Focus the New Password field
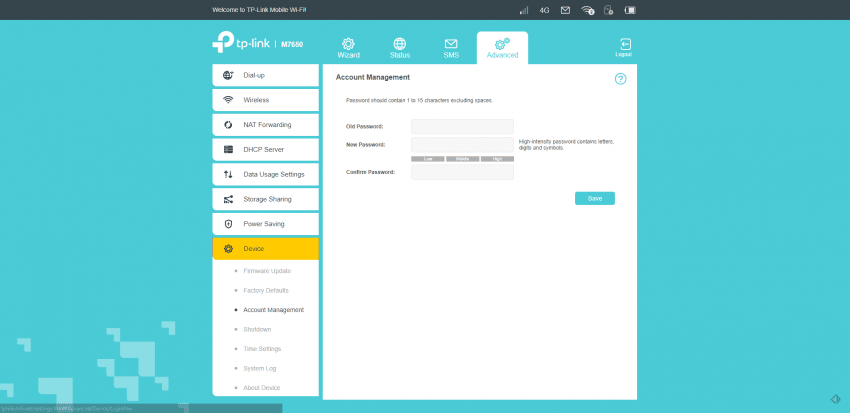The image size is (850, 413). coord(462,145)
